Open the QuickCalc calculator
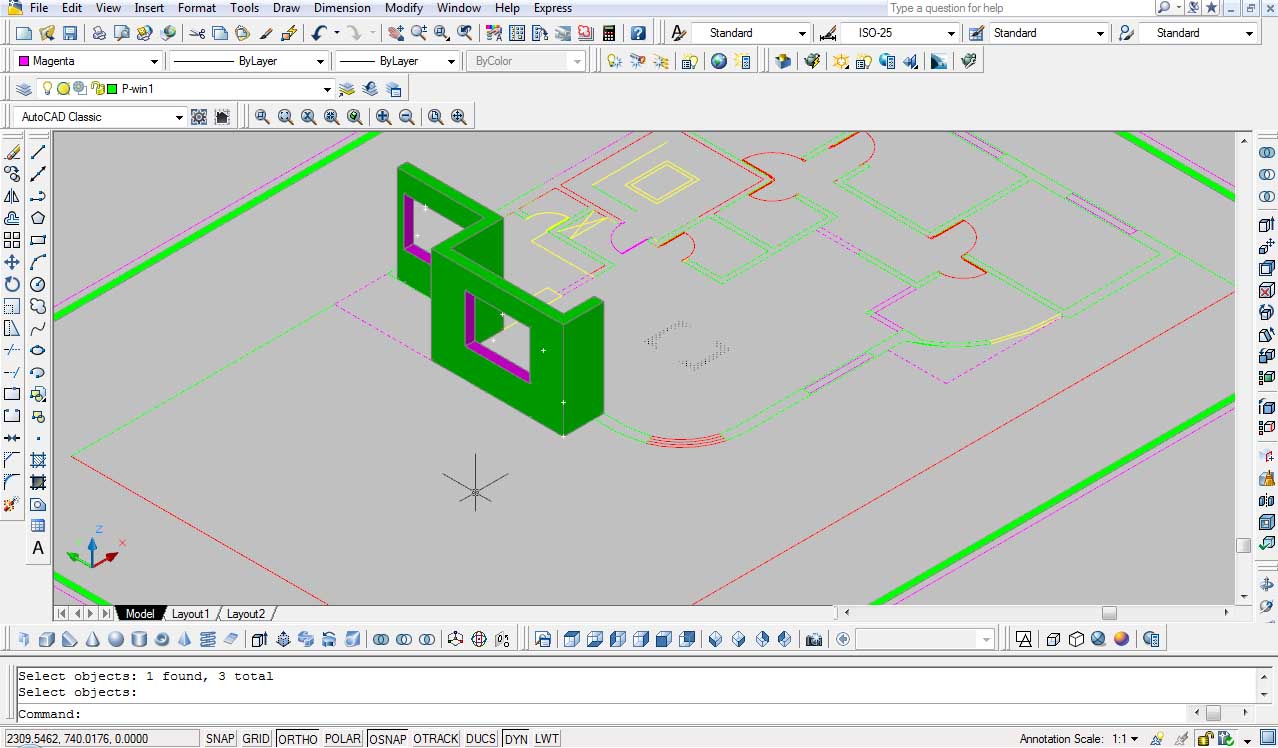The image size is (1278, 748). click(x=608, y=33)
